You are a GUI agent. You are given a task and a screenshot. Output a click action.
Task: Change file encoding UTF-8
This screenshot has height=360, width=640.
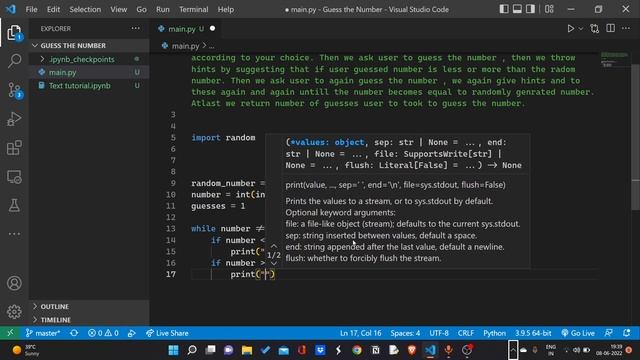[x=439, y=333]
